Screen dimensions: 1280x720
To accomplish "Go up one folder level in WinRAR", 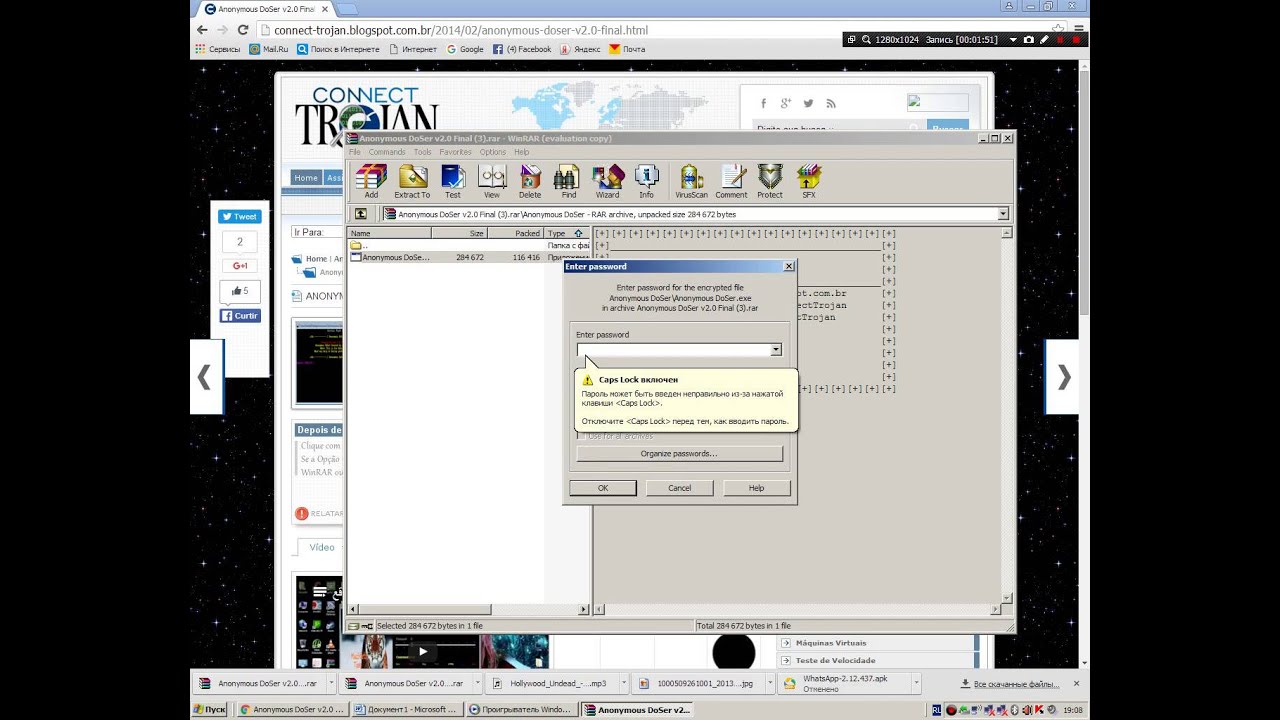I will coord(361,214).
